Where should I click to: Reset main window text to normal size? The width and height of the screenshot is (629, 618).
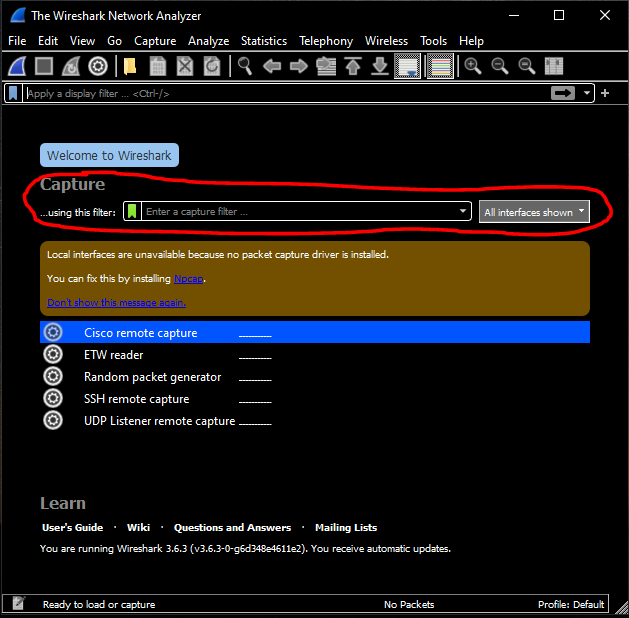point(527,66)
